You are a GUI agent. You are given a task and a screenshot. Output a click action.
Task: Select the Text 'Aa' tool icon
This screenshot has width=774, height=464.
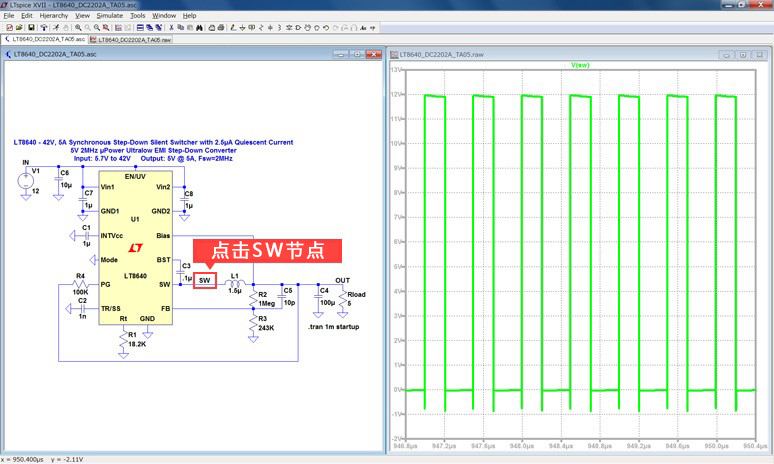pyautogui.click(x=363, y=27)
